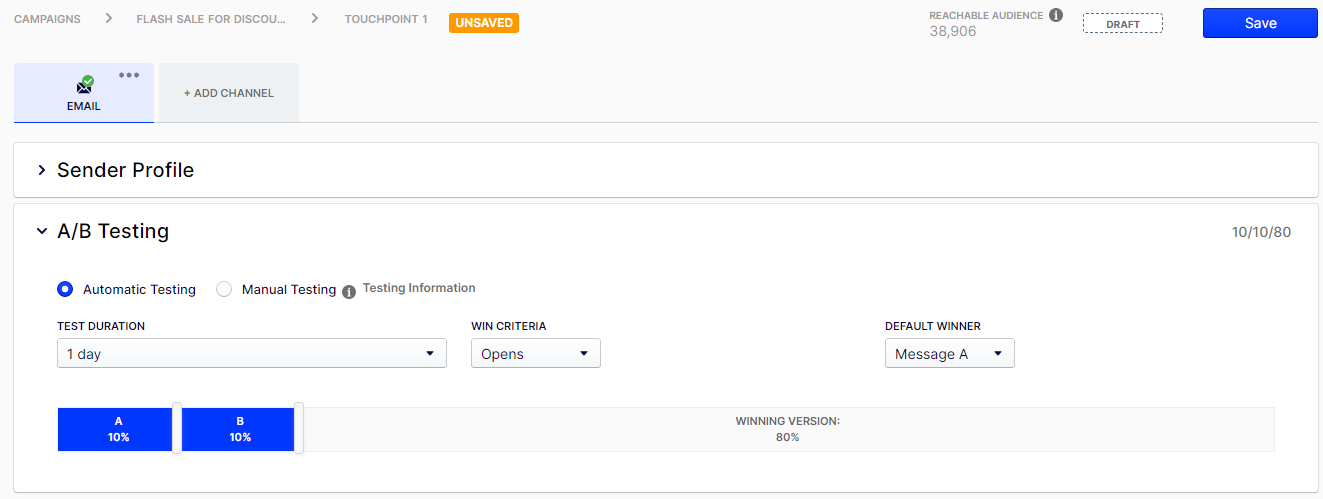The image size is (1323, 499).
Task: Click the slider handle between A and B
Action: tap(177, 428)
